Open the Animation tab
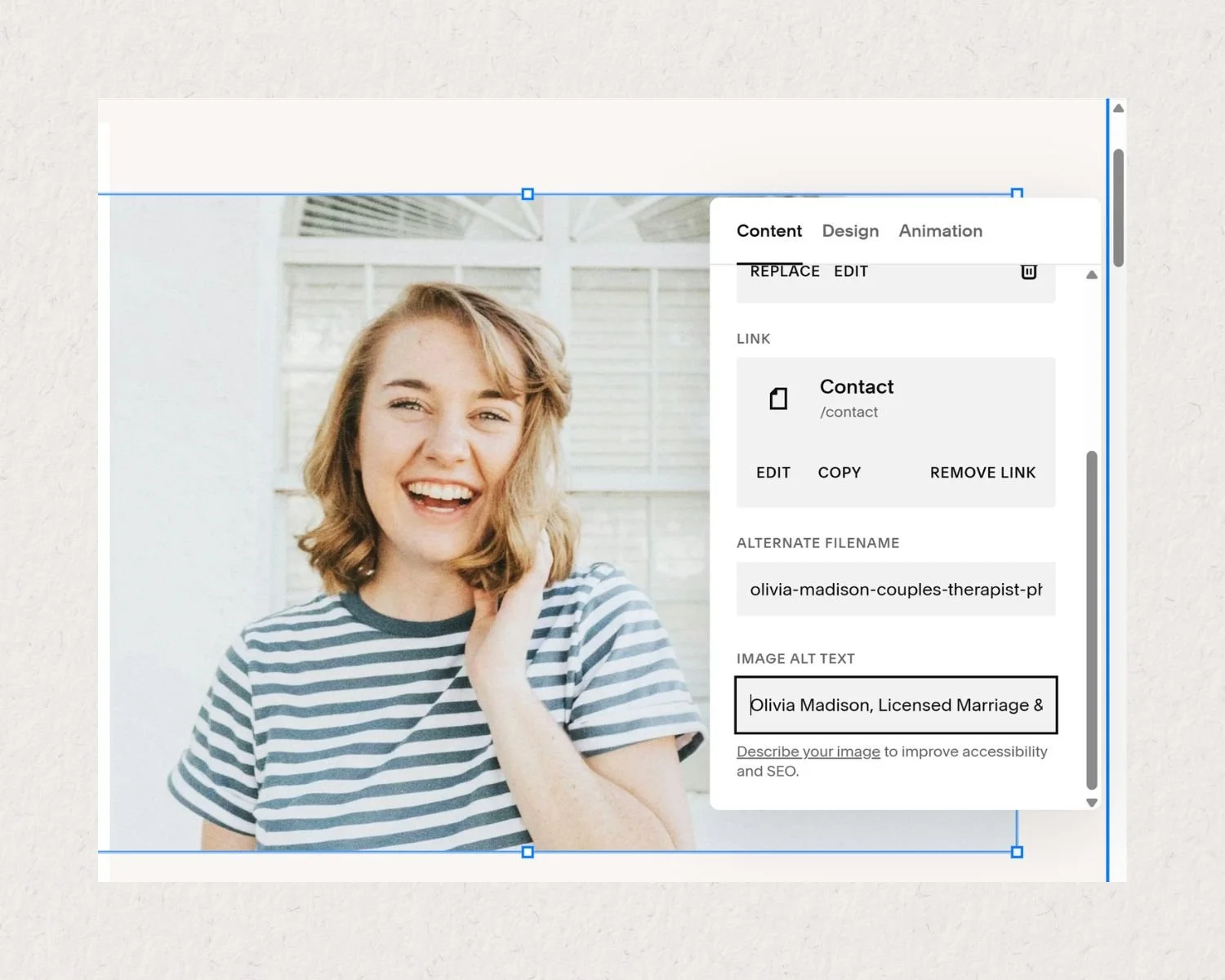The image size is (1225, 980). pyautogui.click(x=940, y=231)
